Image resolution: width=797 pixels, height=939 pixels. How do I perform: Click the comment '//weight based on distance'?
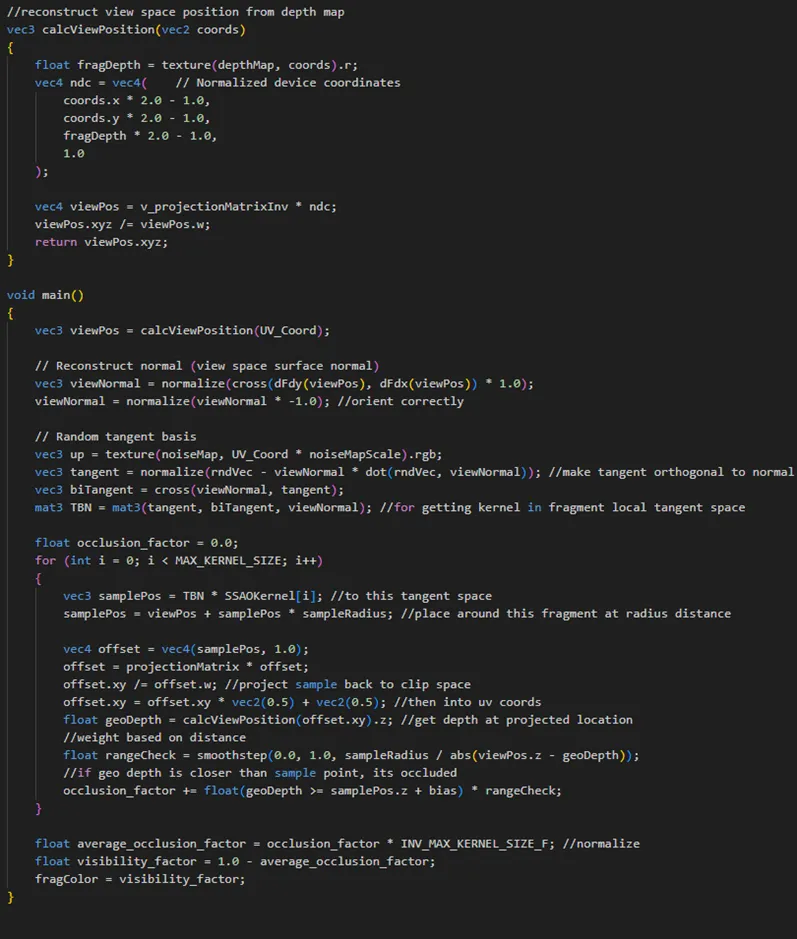(x=154, y=737)
